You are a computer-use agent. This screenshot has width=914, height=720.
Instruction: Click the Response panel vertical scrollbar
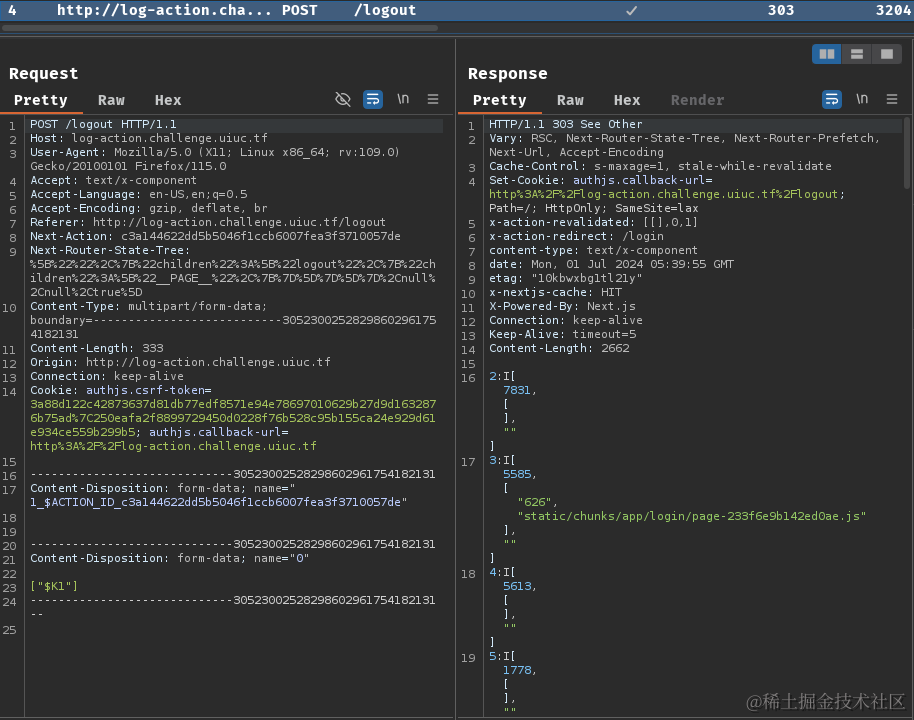pyautogui.click(x=906, y=153)
